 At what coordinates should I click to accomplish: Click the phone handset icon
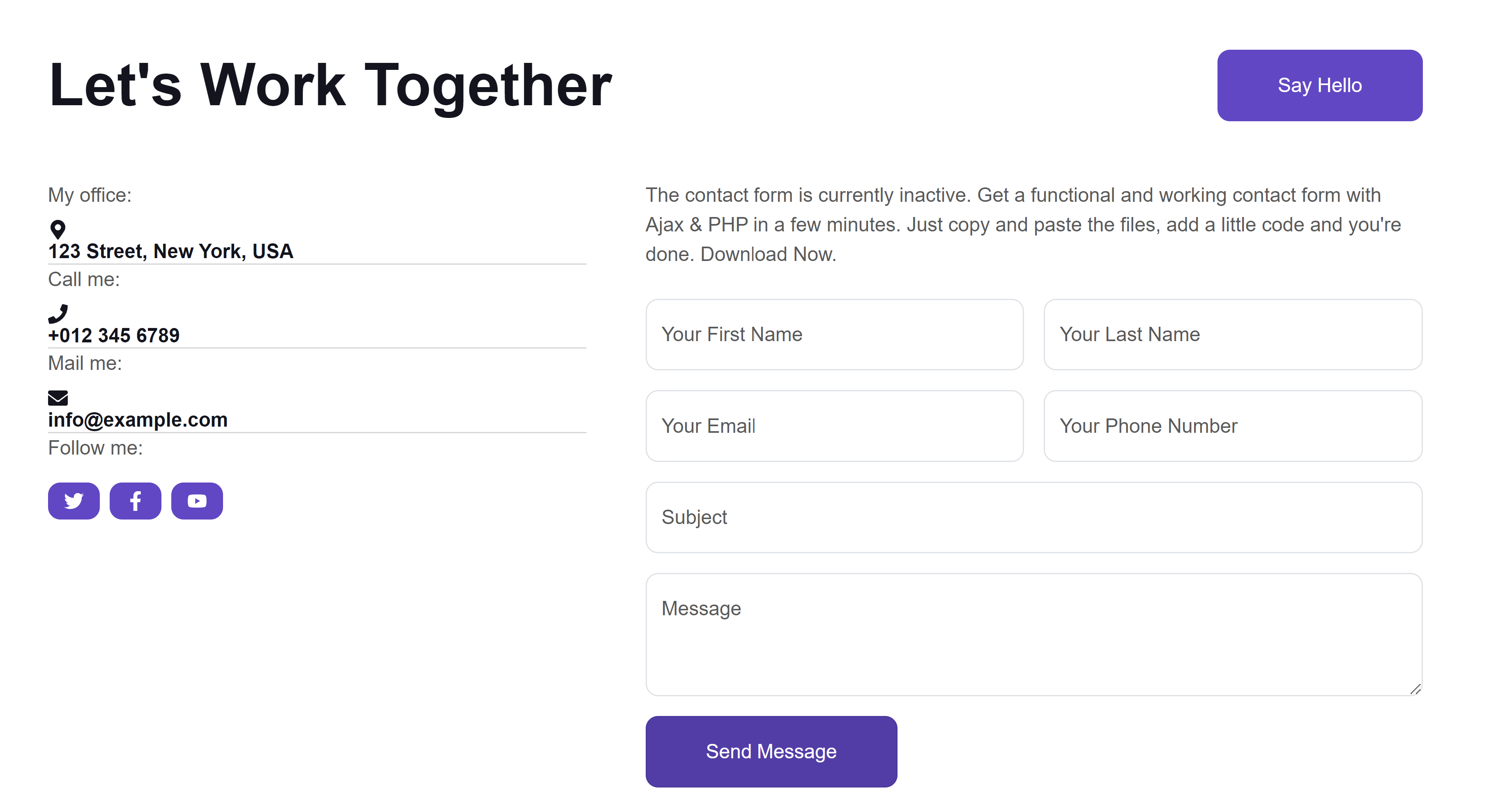(x=58, y=314)
